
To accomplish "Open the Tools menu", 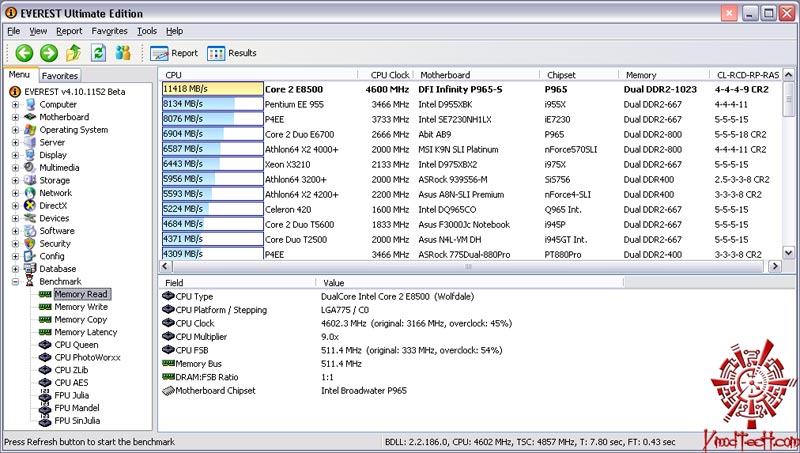I will pyautogui.click(x=147, y=31).
